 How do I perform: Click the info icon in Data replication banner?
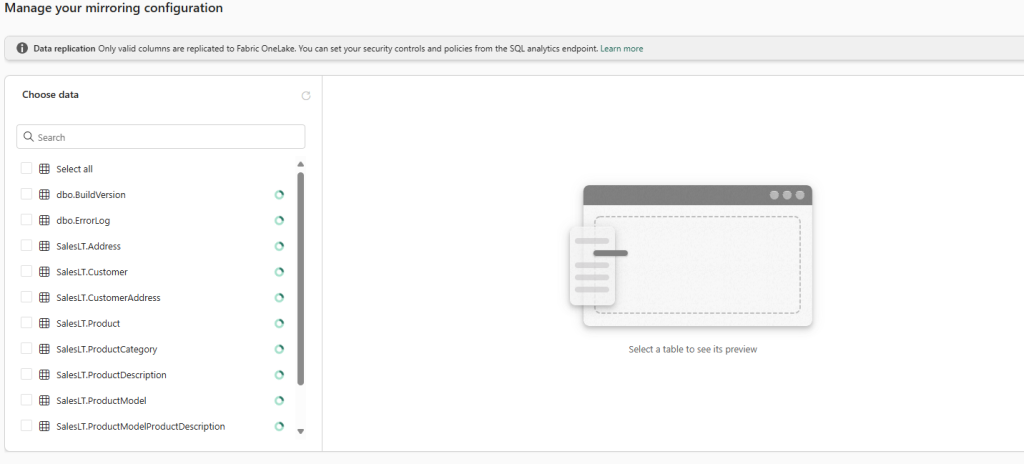pos(22,48)
